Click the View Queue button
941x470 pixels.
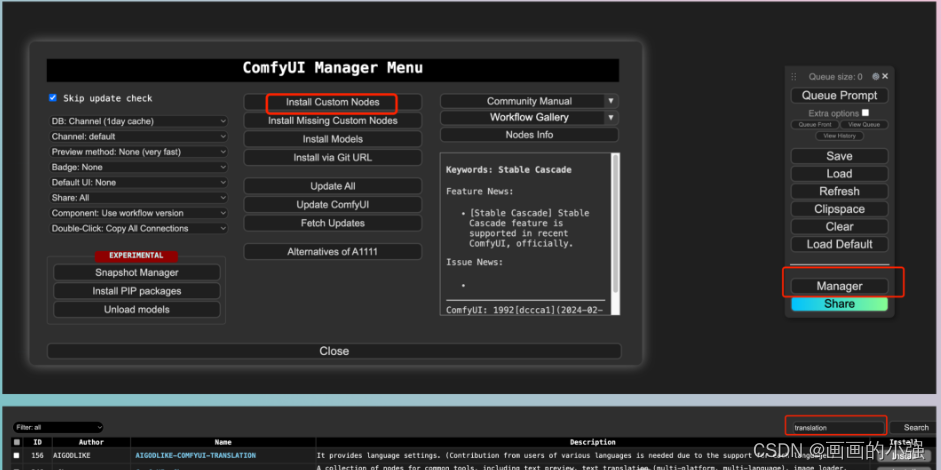coord(864,125)
